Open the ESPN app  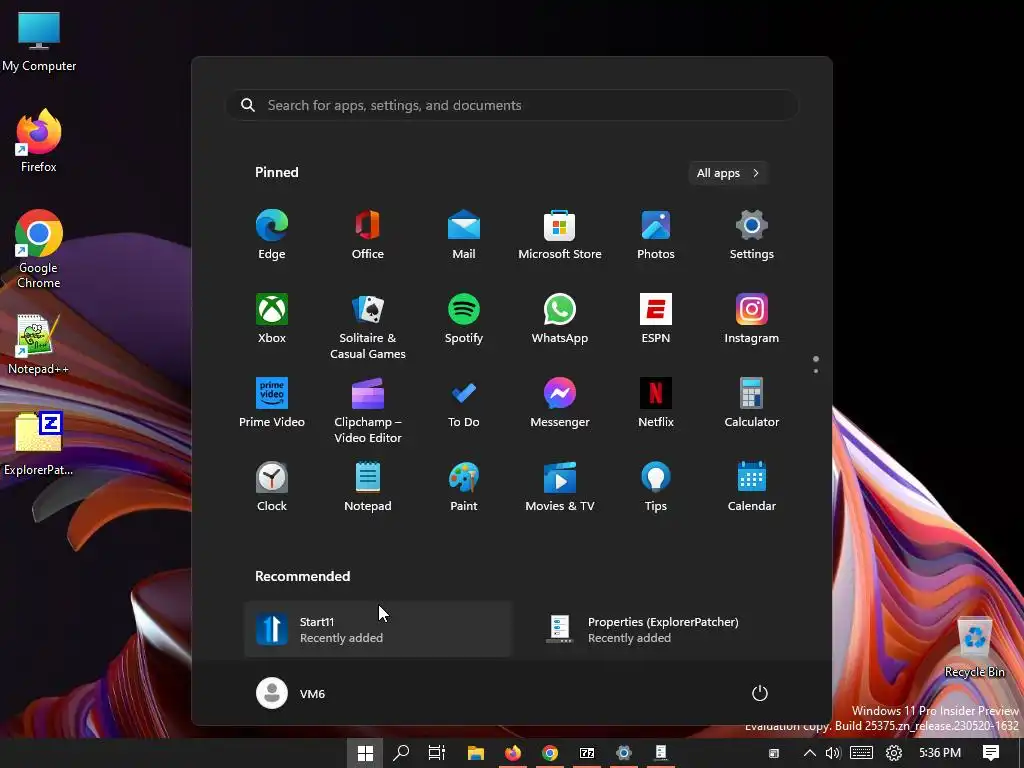coord(656,319)
